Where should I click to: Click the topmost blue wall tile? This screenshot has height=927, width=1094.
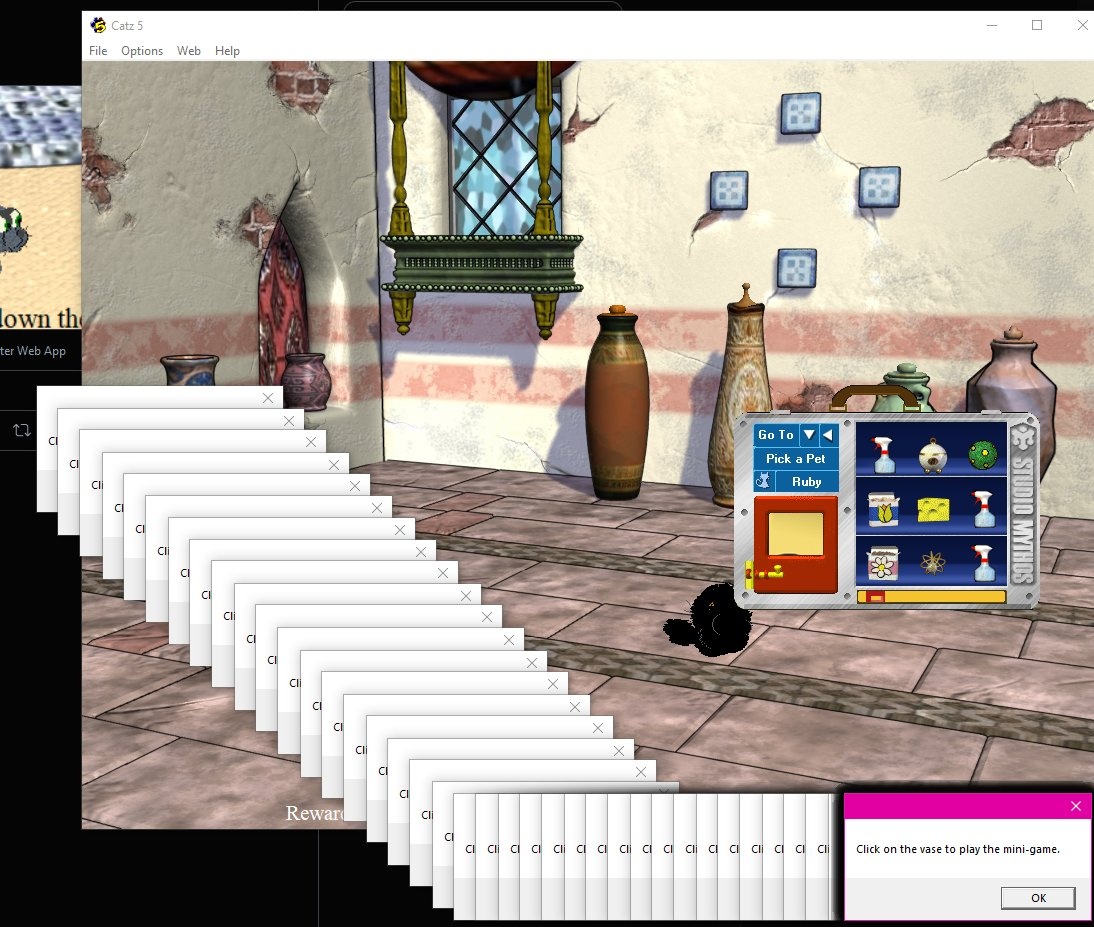coord(800,113)
